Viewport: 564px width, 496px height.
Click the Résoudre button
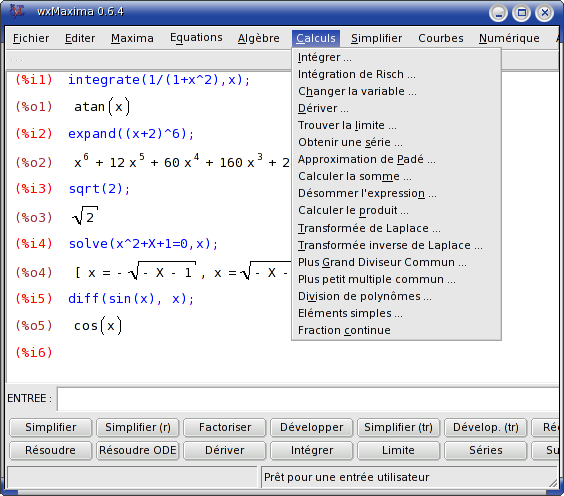[x=51, y=450]
